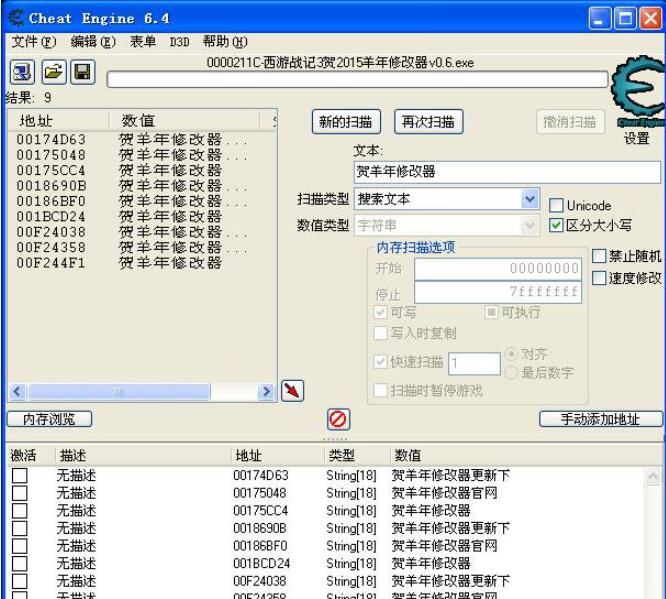Click the scan progress bar

pyautogui.click(x=358, y=79)
